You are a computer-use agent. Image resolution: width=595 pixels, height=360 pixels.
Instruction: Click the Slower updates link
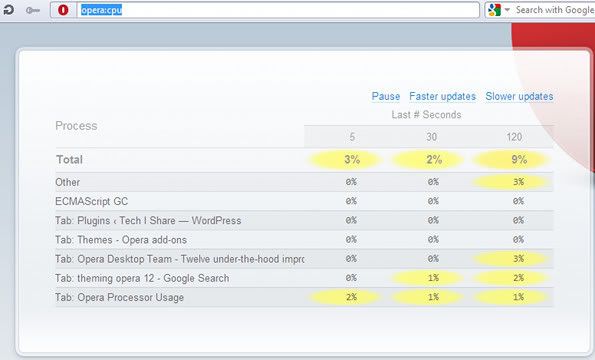tap(519, 96)
